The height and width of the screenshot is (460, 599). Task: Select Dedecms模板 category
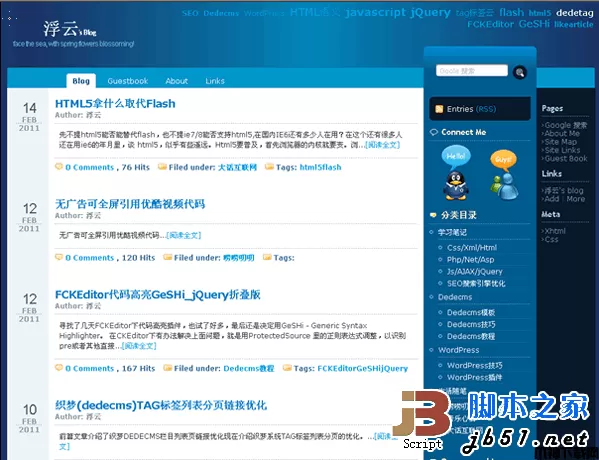click(471, 313)
